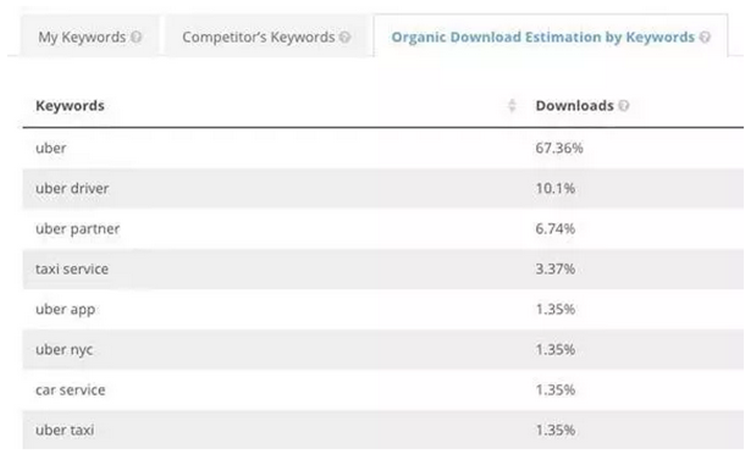
Task: Click the car service keyword
Action: (70, 389)
